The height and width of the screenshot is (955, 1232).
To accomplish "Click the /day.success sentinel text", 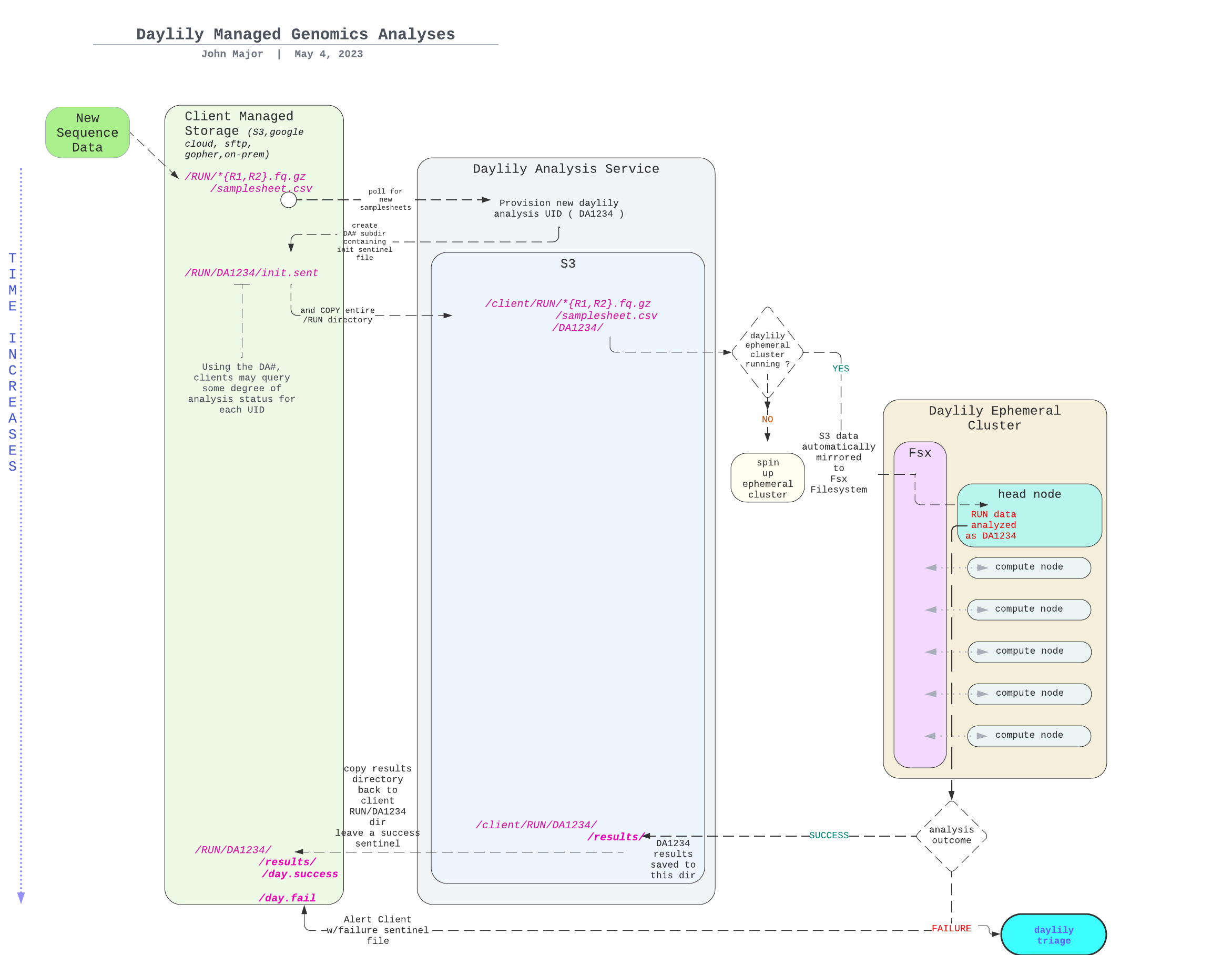I will [300, 874].
